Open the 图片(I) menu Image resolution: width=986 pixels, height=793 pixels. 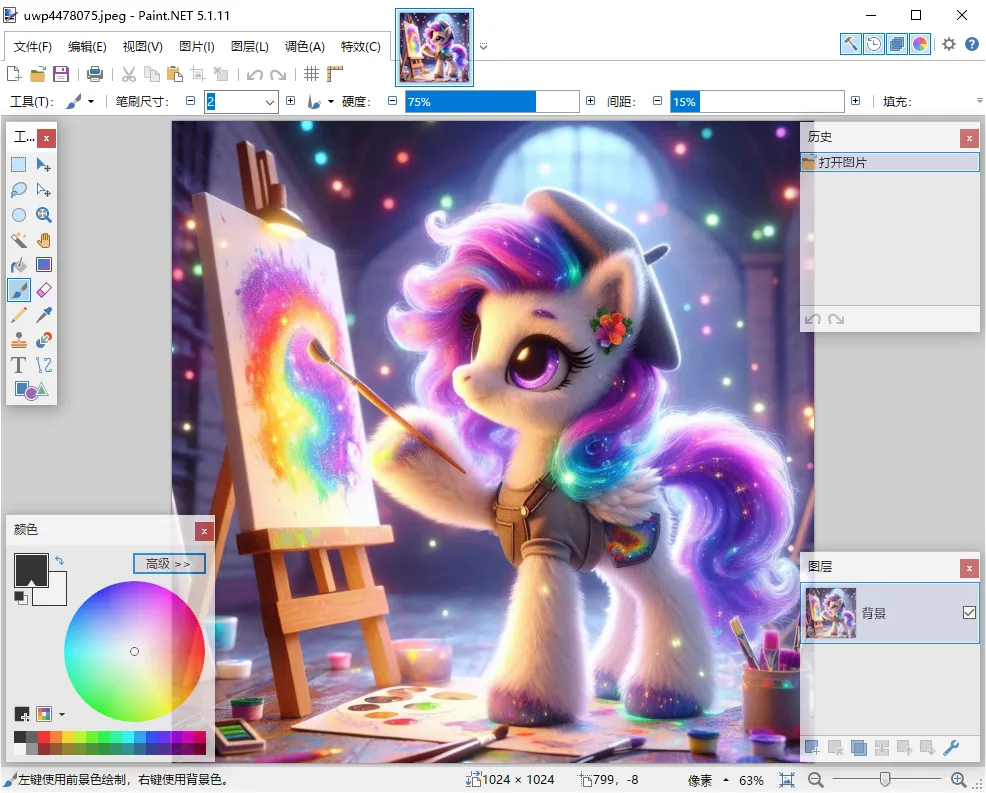(197, 47)
